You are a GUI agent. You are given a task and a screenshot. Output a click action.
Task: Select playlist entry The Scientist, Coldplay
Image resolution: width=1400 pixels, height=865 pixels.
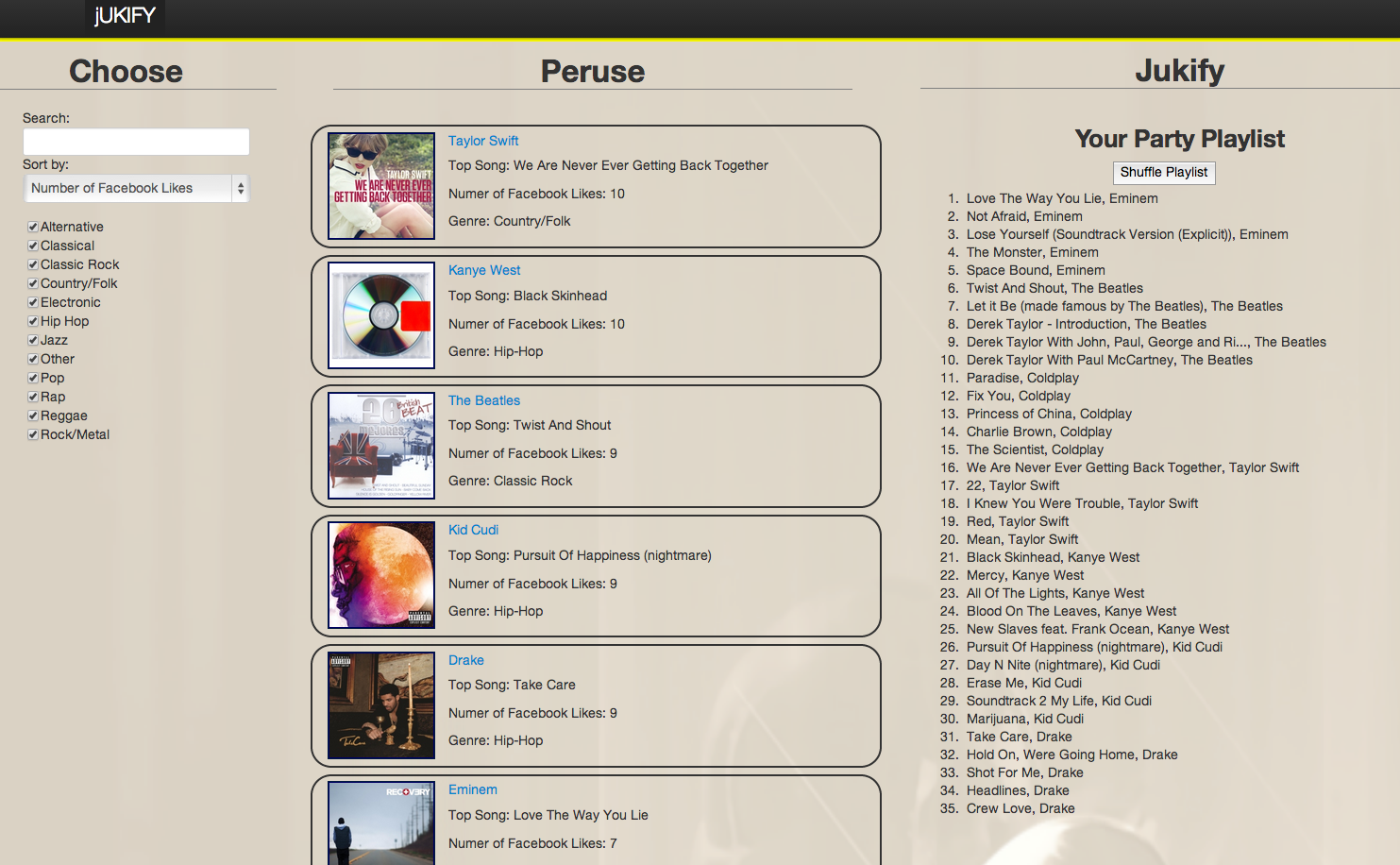[1035, 449]
